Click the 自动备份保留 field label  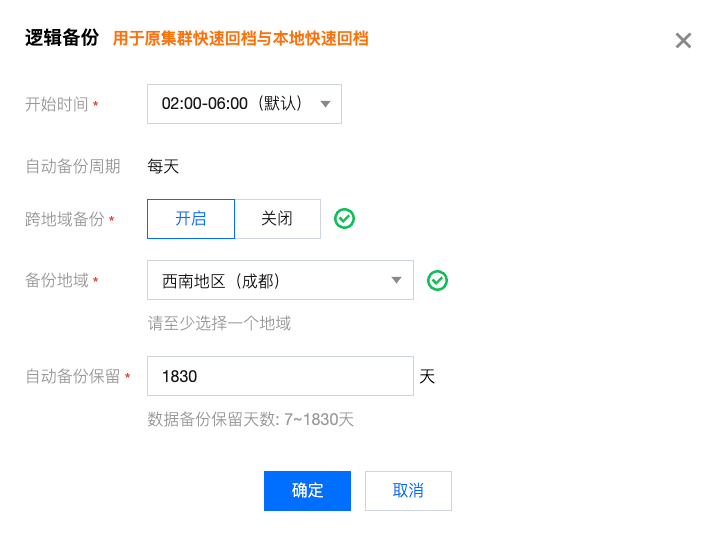pos(72,377)
